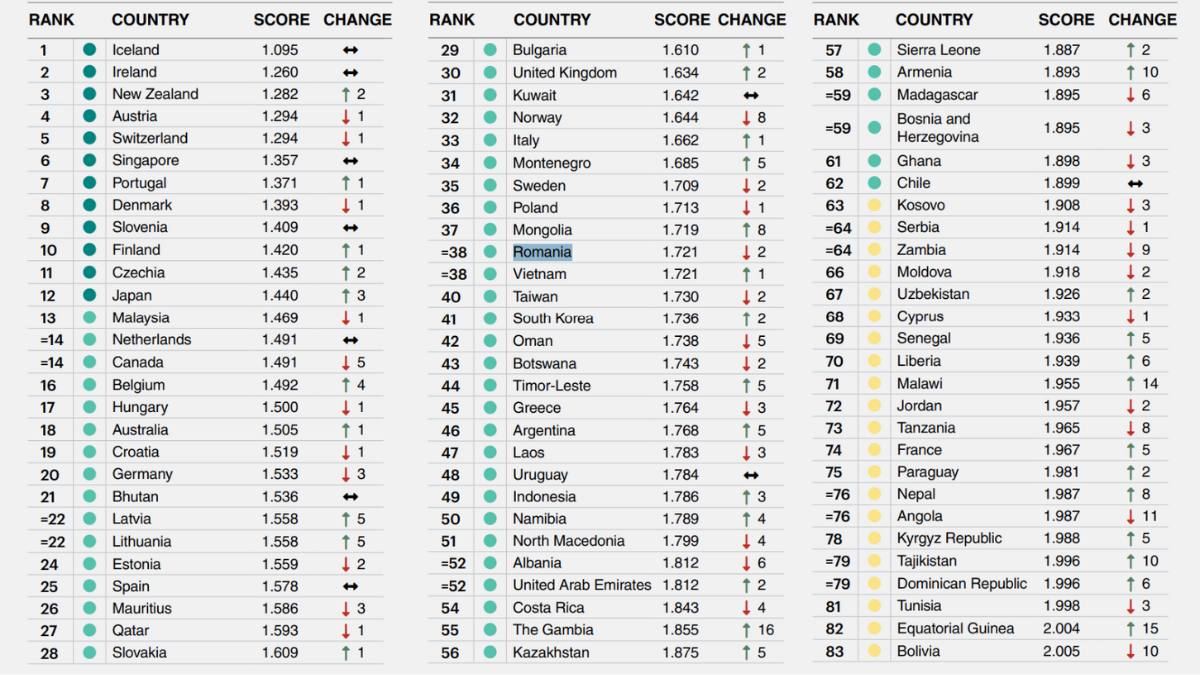Screen dimensions: 1200x675
Task: Click the SCORE header above Bulgaria's score
Action: click(x=681, y=20)
